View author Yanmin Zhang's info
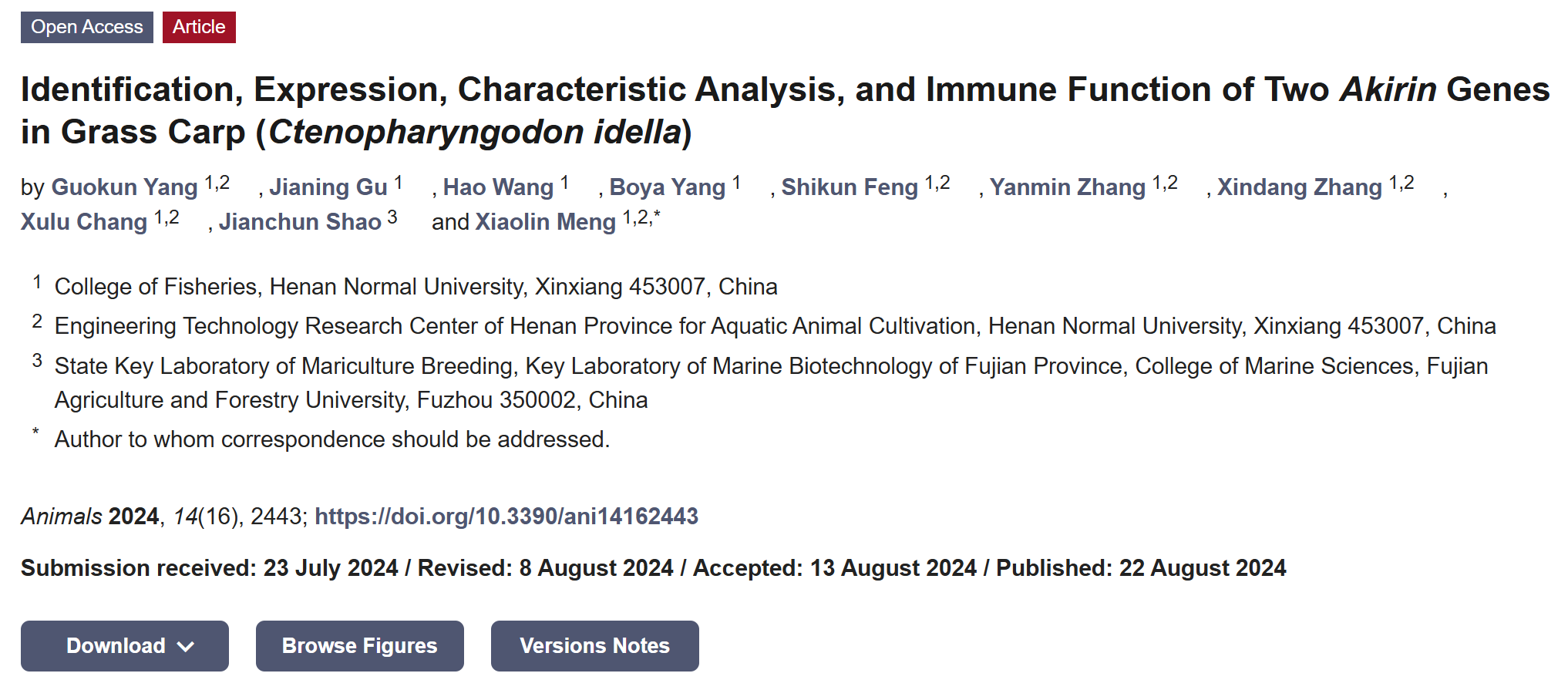This screenshot has width=1568, height=690. (1067, 187)
